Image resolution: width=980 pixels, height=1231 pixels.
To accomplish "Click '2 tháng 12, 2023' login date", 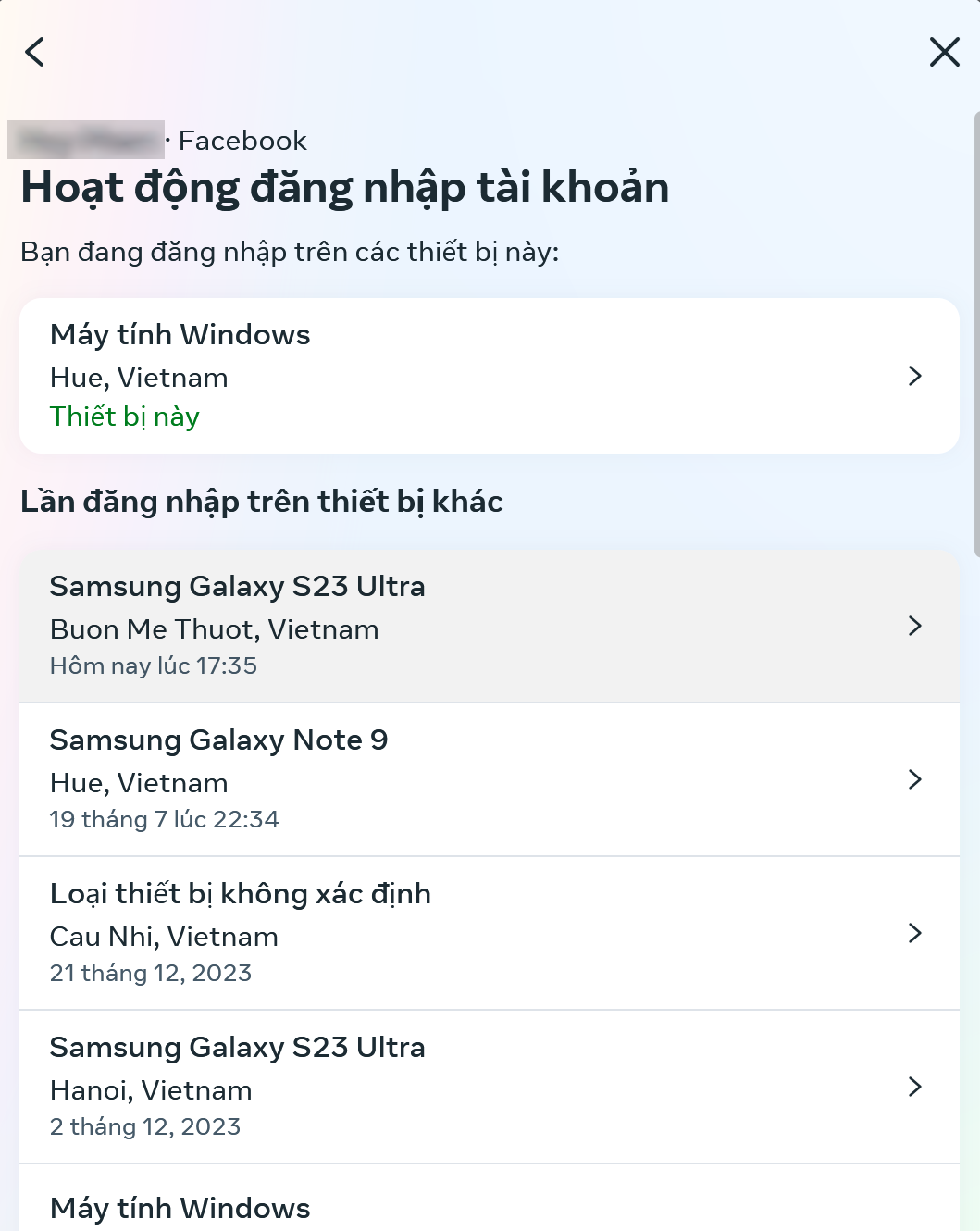I will [145, 1127].
